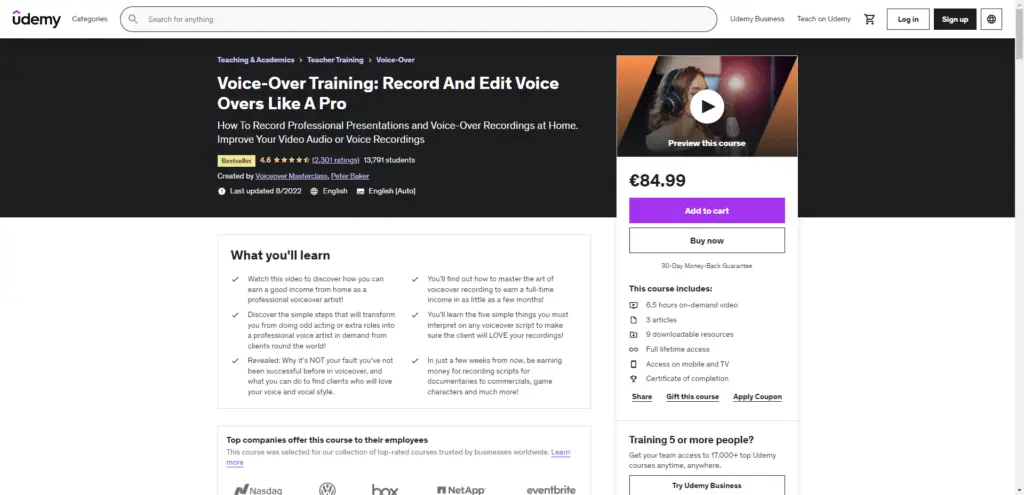
Task: Click the articles document icon
Action: point(633,320)
